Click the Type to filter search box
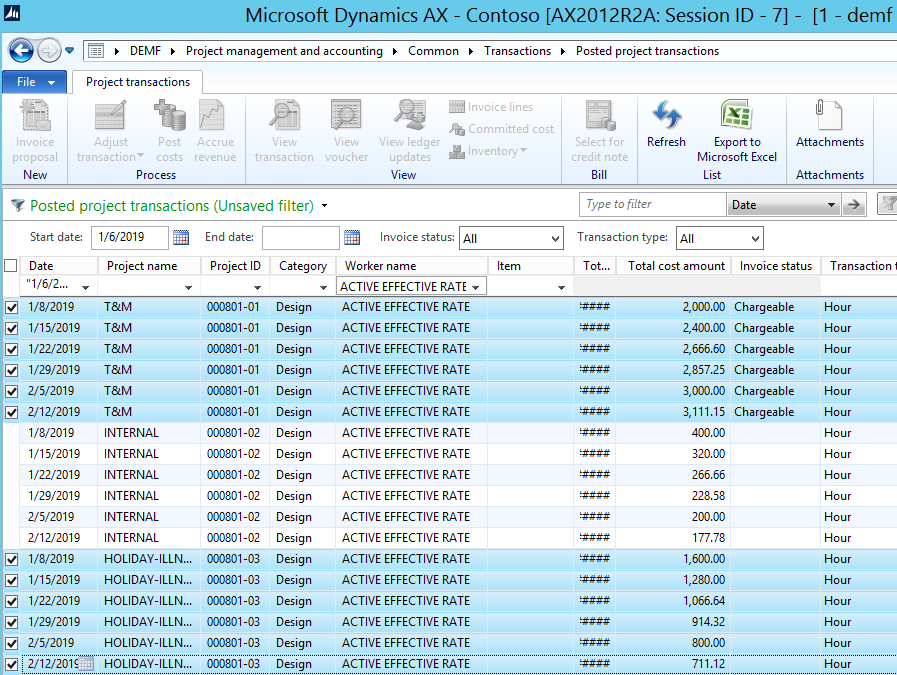This screenshot has width=897, height=675. point(652,205)
